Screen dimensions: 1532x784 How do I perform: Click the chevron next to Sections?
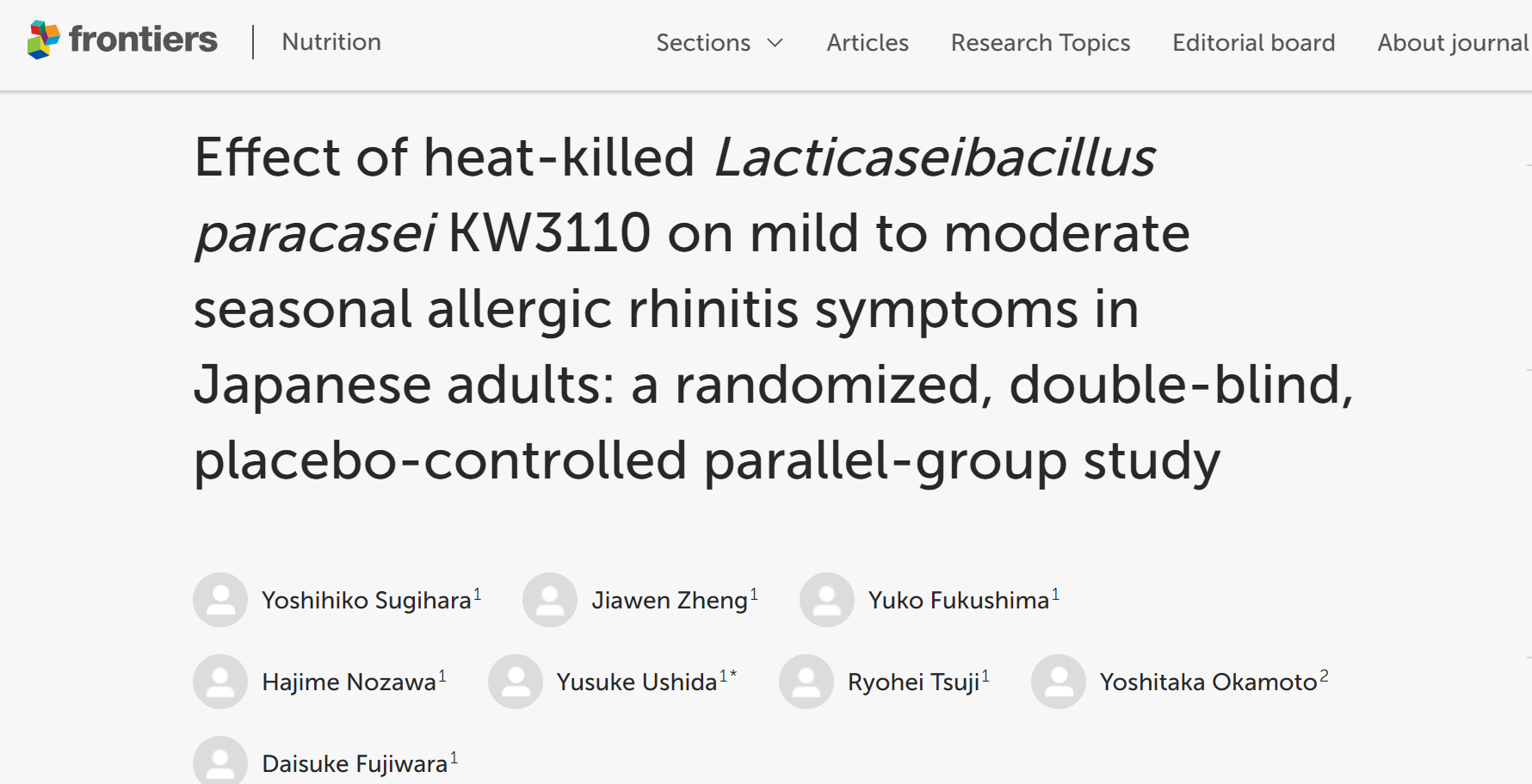[775, 43]
